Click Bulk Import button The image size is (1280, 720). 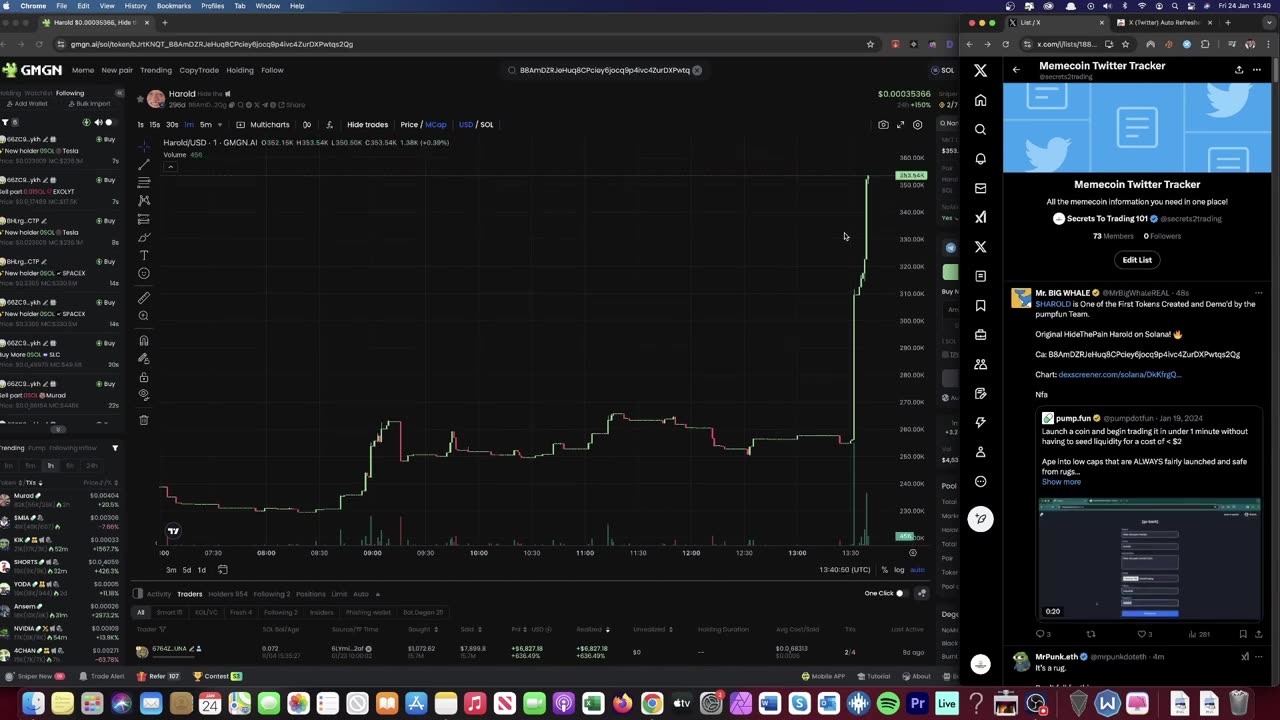pyautogui.click(x=88, y=104)
